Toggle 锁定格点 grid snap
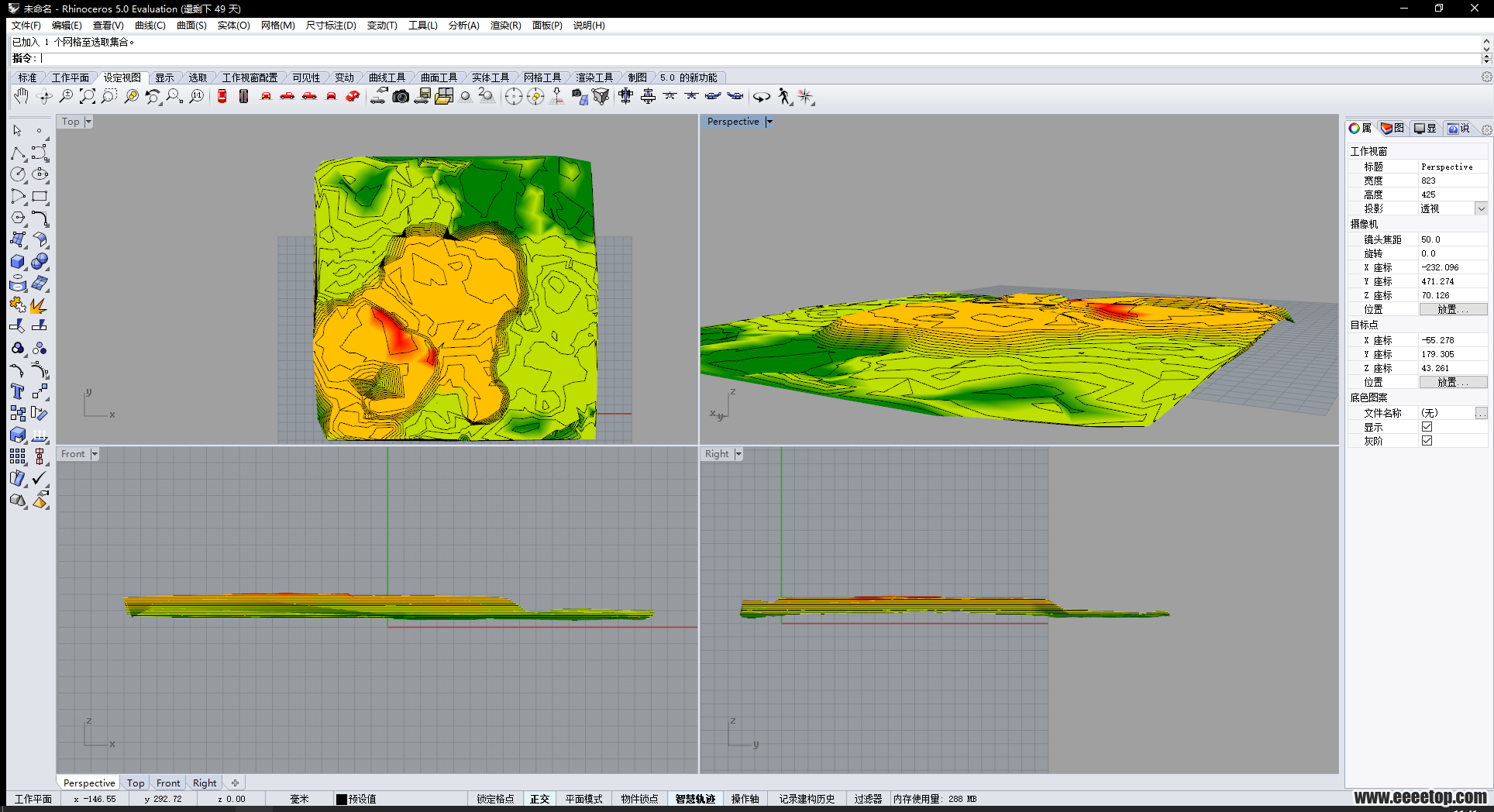Screen dimensions: 1494x812 pyautogui.click(x=495, y=799)
